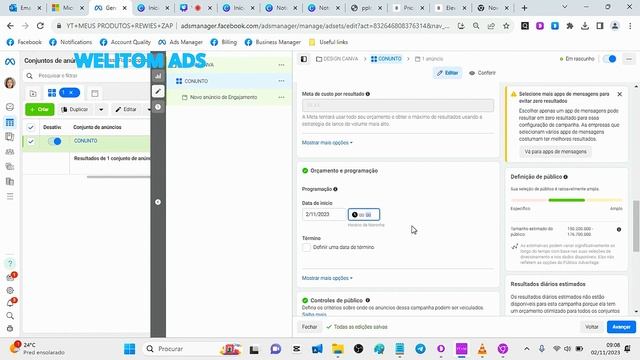Open the browser tab list chevron
640x360 pixels.
click(564, 7)
